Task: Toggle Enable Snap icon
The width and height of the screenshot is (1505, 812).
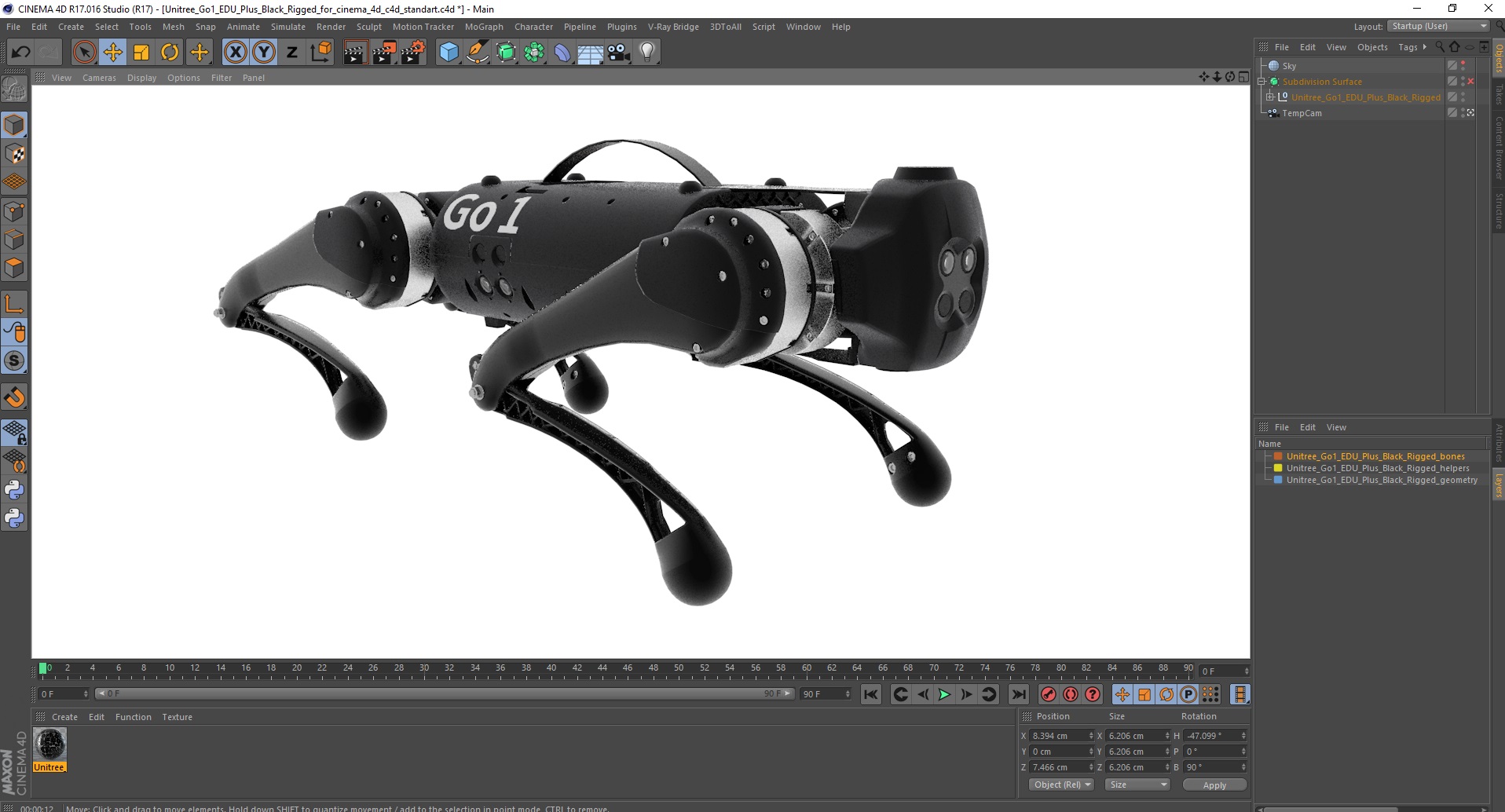Action: (x=14, y=397)
